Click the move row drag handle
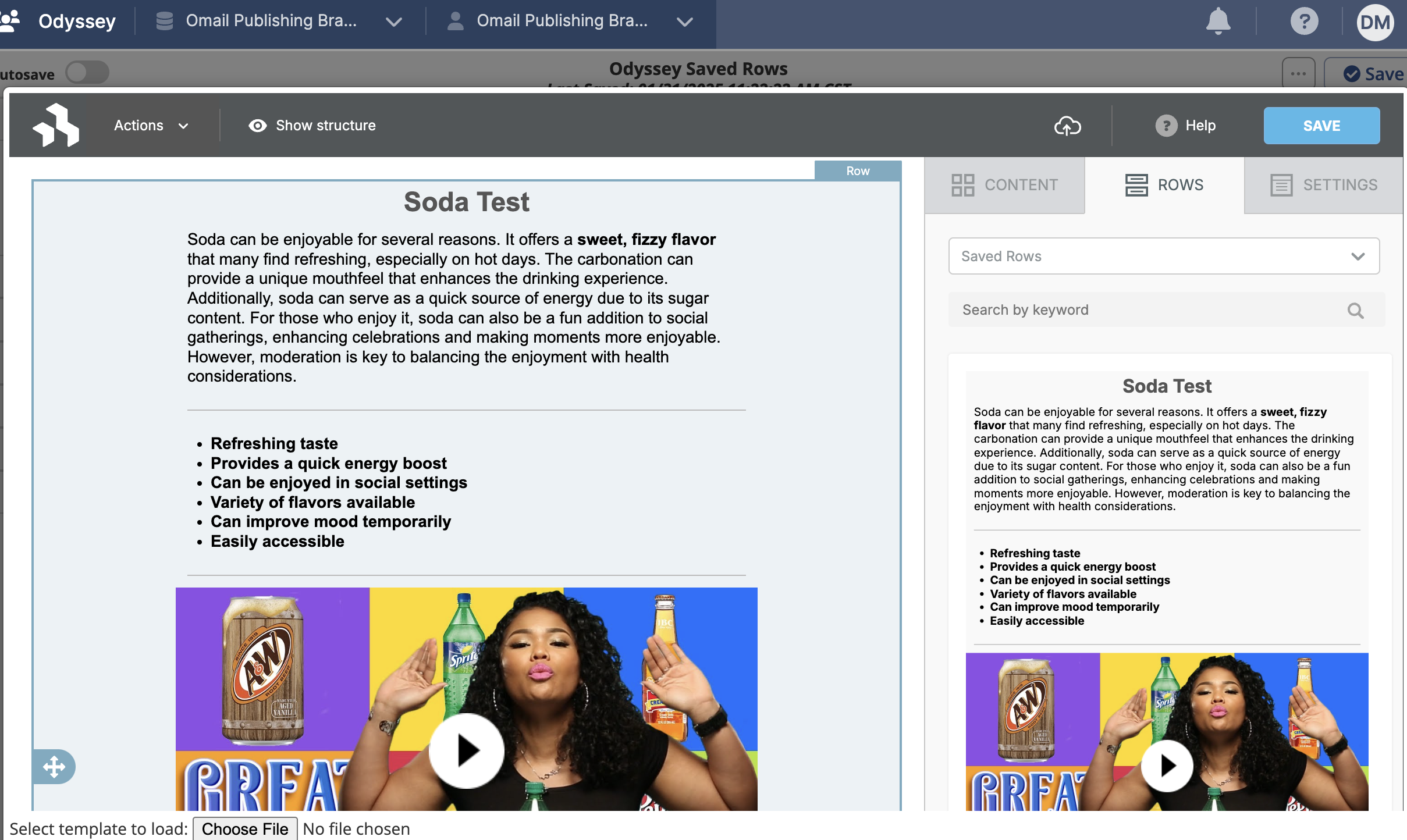The height and width of the screenshot is (840, 1407). 54,767
